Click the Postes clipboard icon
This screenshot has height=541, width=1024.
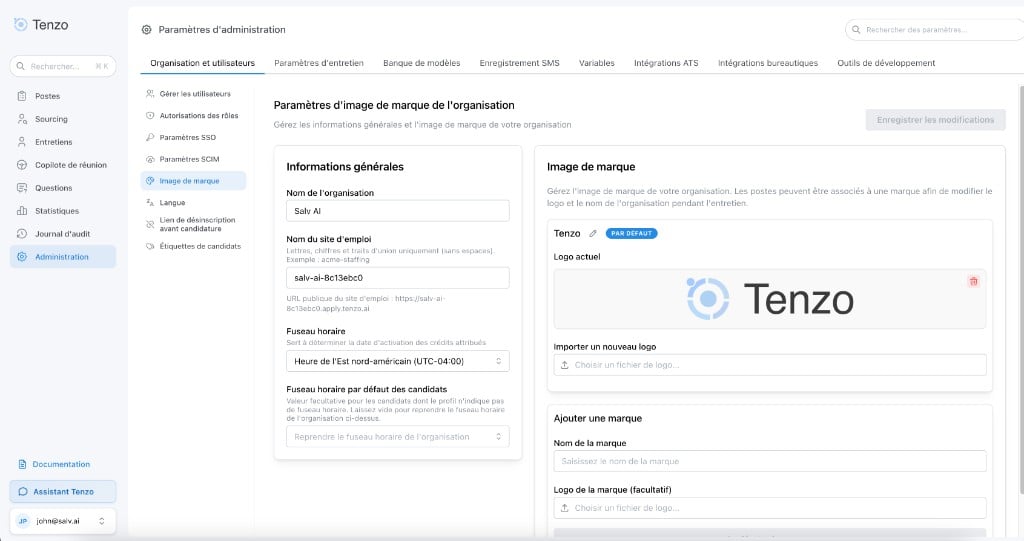[22, 96]
